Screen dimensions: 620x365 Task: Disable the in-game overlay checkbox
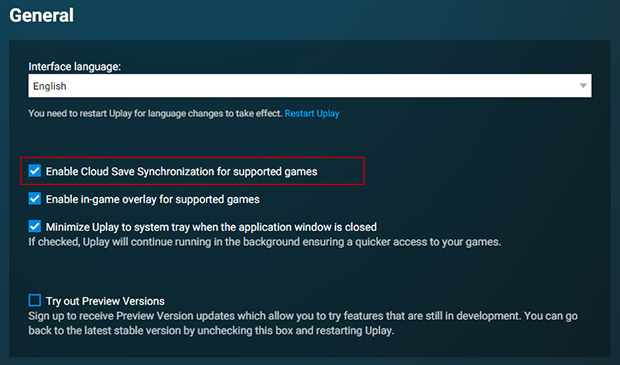tap(35, 199)
